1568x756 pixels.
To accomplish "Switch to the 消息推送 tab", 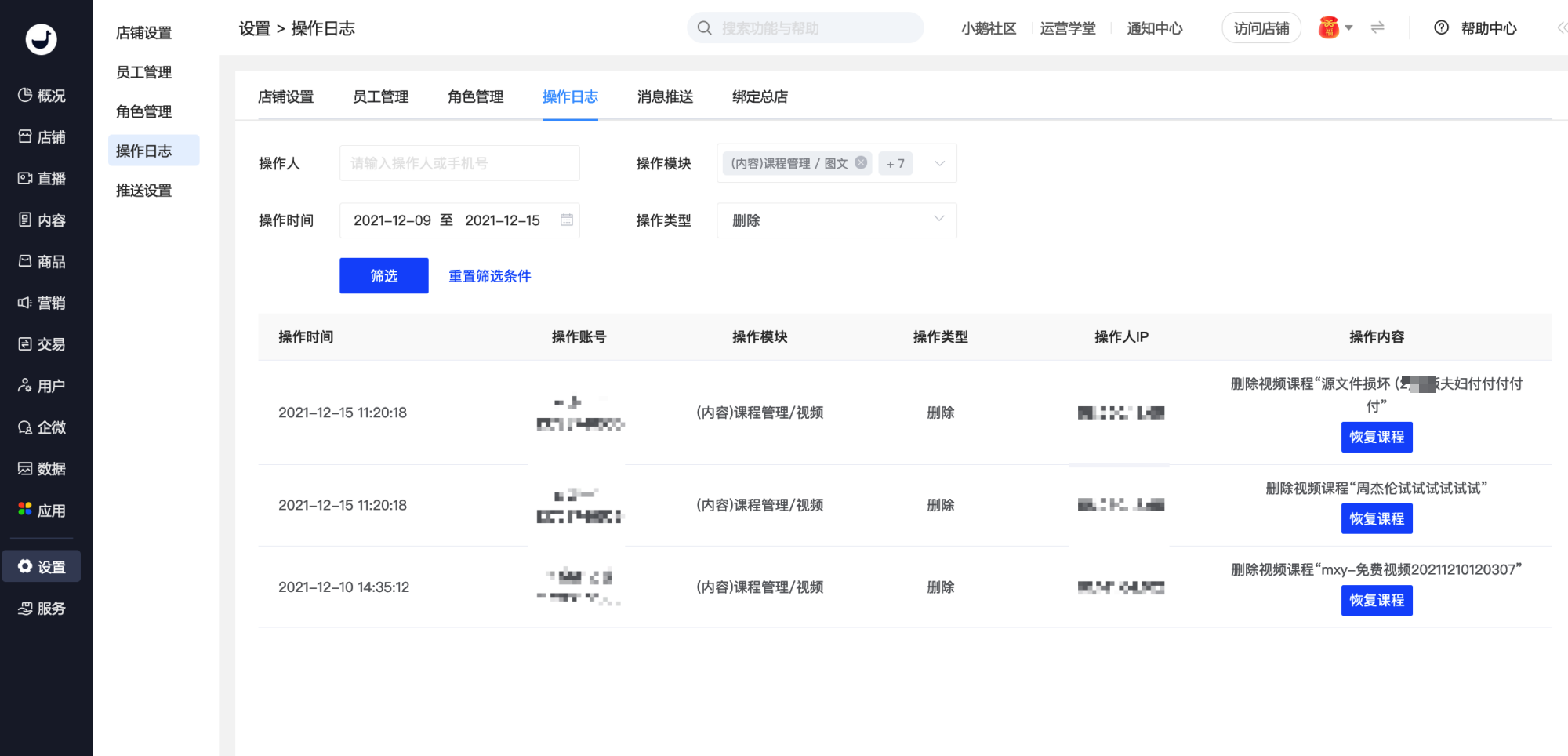I will click(665, 96).
